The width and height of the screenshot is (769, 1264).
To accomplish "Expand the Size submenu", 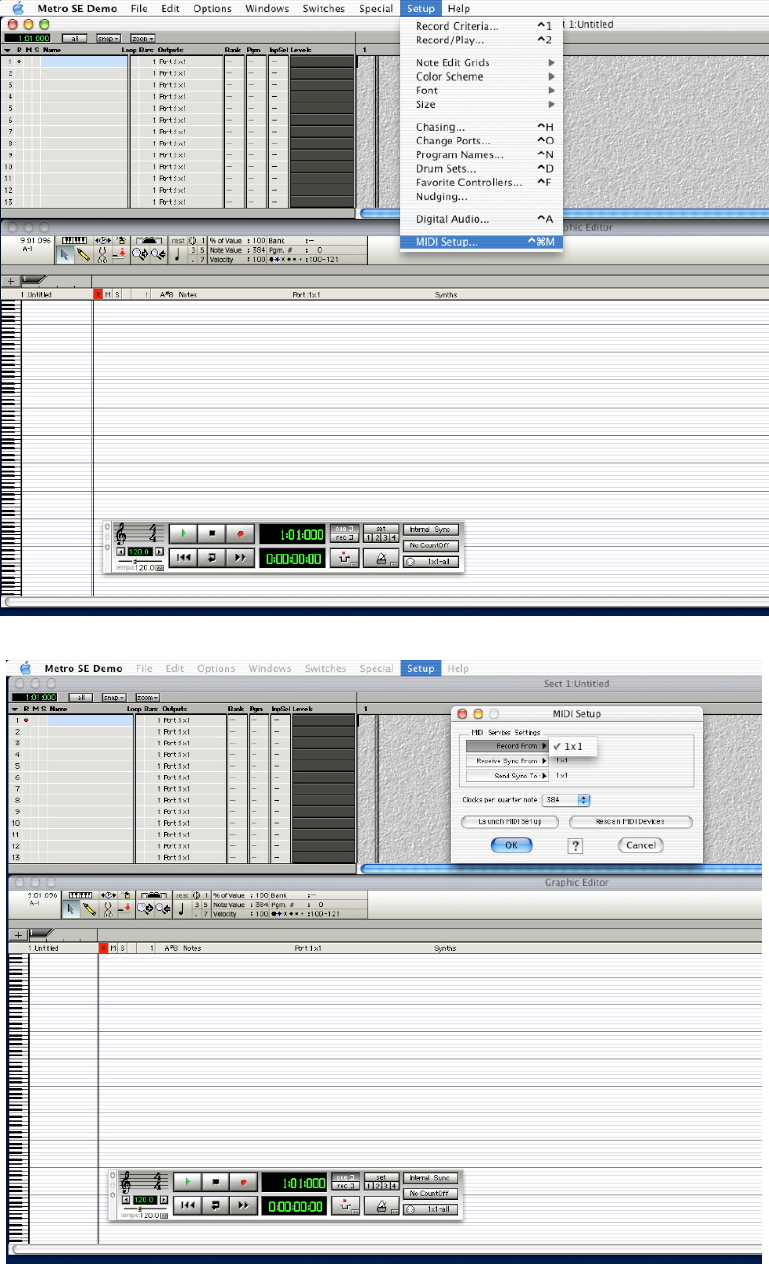I will click(482, 105).
